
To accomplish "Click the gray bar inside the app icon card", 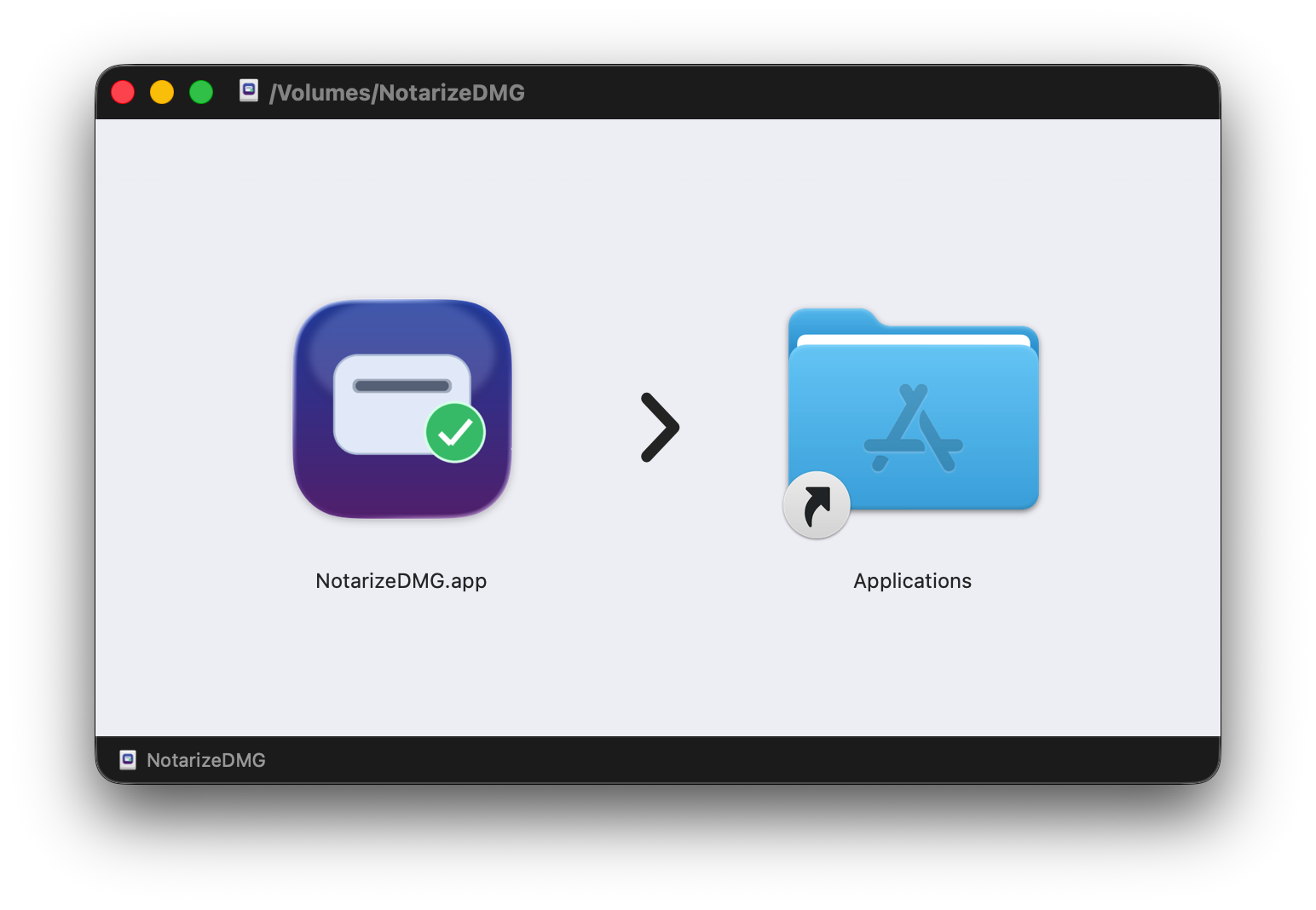I will point(402,386).
